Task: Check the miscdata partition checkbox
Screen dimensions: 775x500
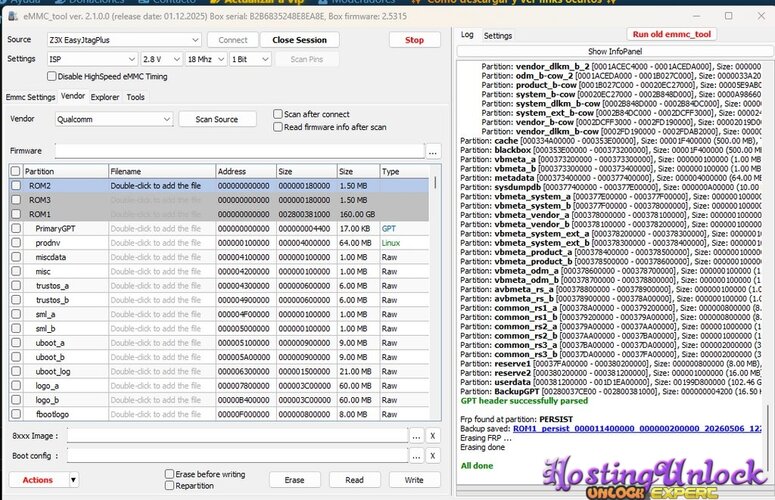Action: coord(16,257)
